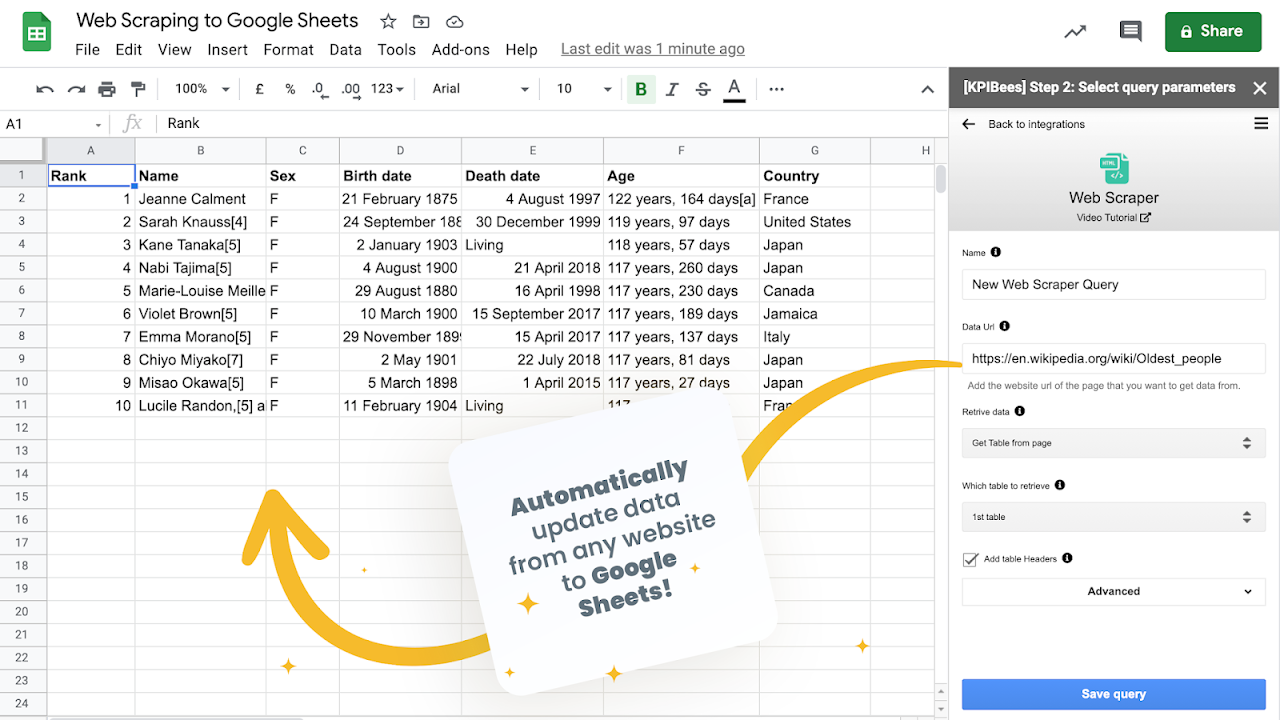Open the 1st table selector
Screen dimensions: 1280x720
tap(1114, 517)
